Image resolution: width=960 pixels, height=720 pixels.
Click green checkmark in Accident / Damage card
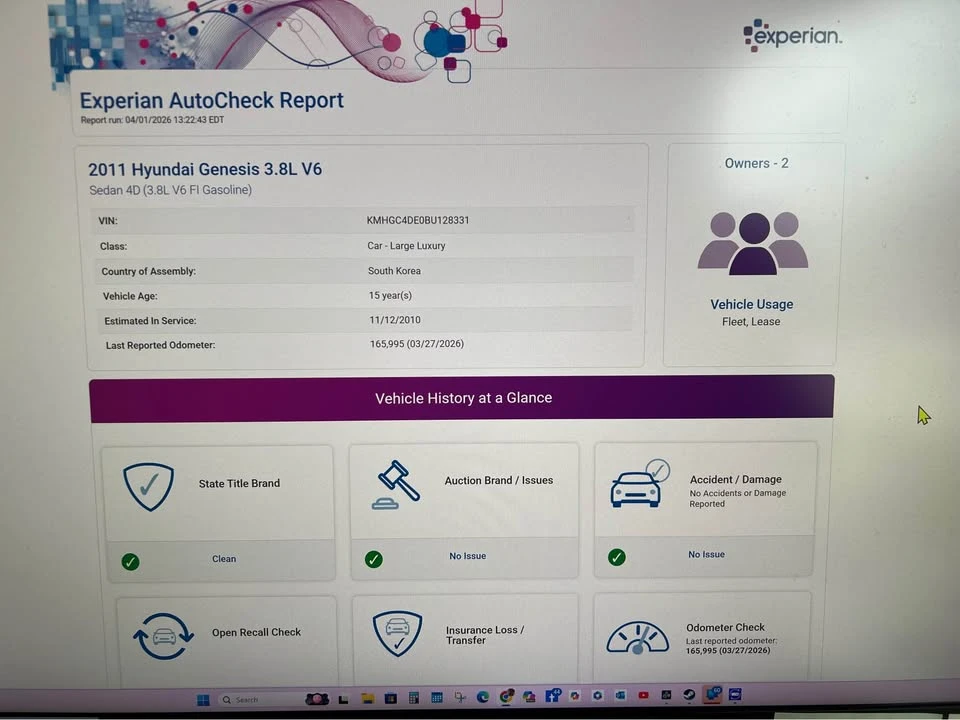(x=617, y=557)
